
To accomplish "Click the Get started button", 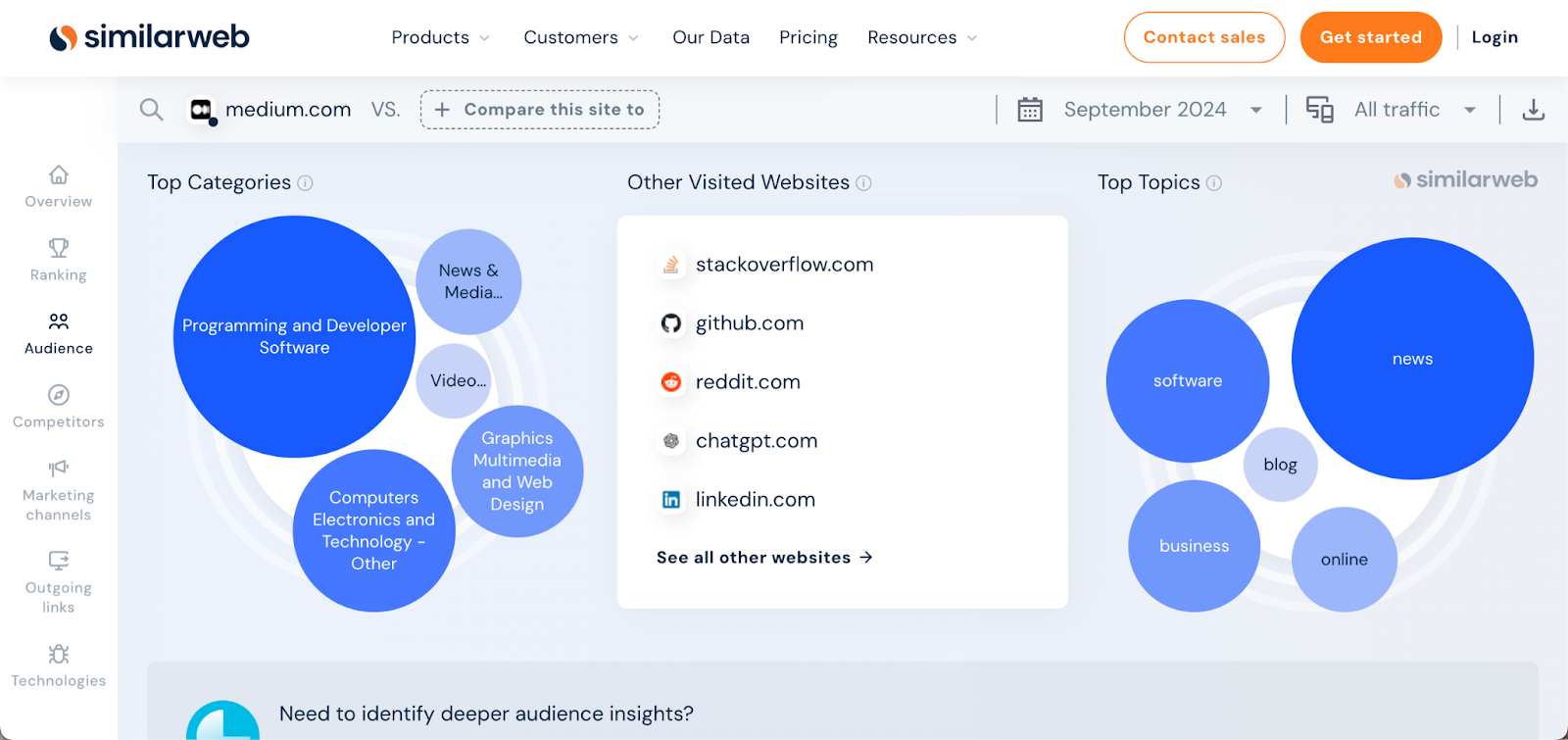I will point(1370,37).
